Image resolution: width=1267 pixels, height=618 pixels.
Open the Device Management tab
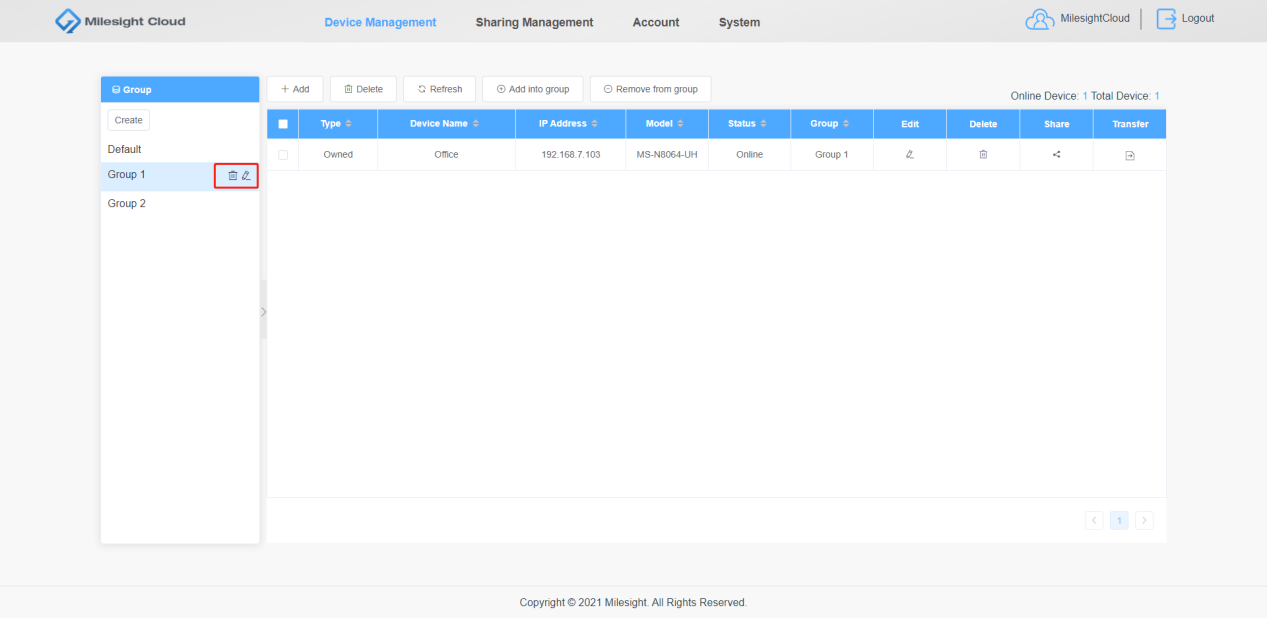(x=380, y=22)
